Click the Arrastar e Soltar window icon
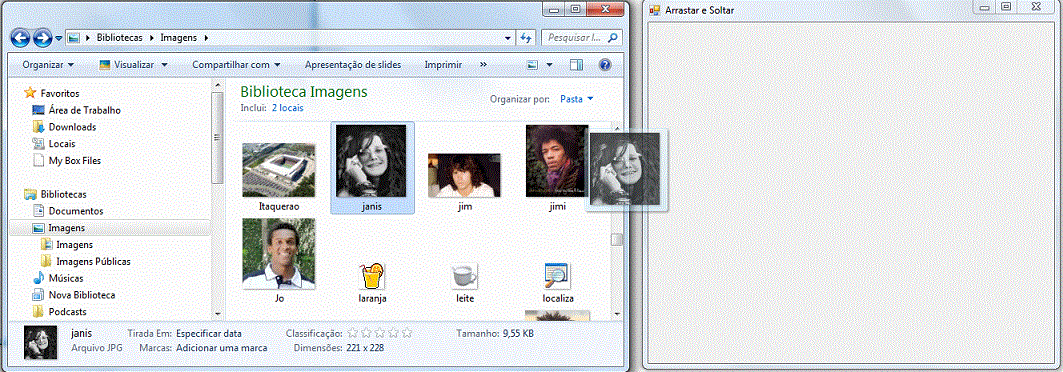This screenshot has width=1063, height=372. (655, 10)
